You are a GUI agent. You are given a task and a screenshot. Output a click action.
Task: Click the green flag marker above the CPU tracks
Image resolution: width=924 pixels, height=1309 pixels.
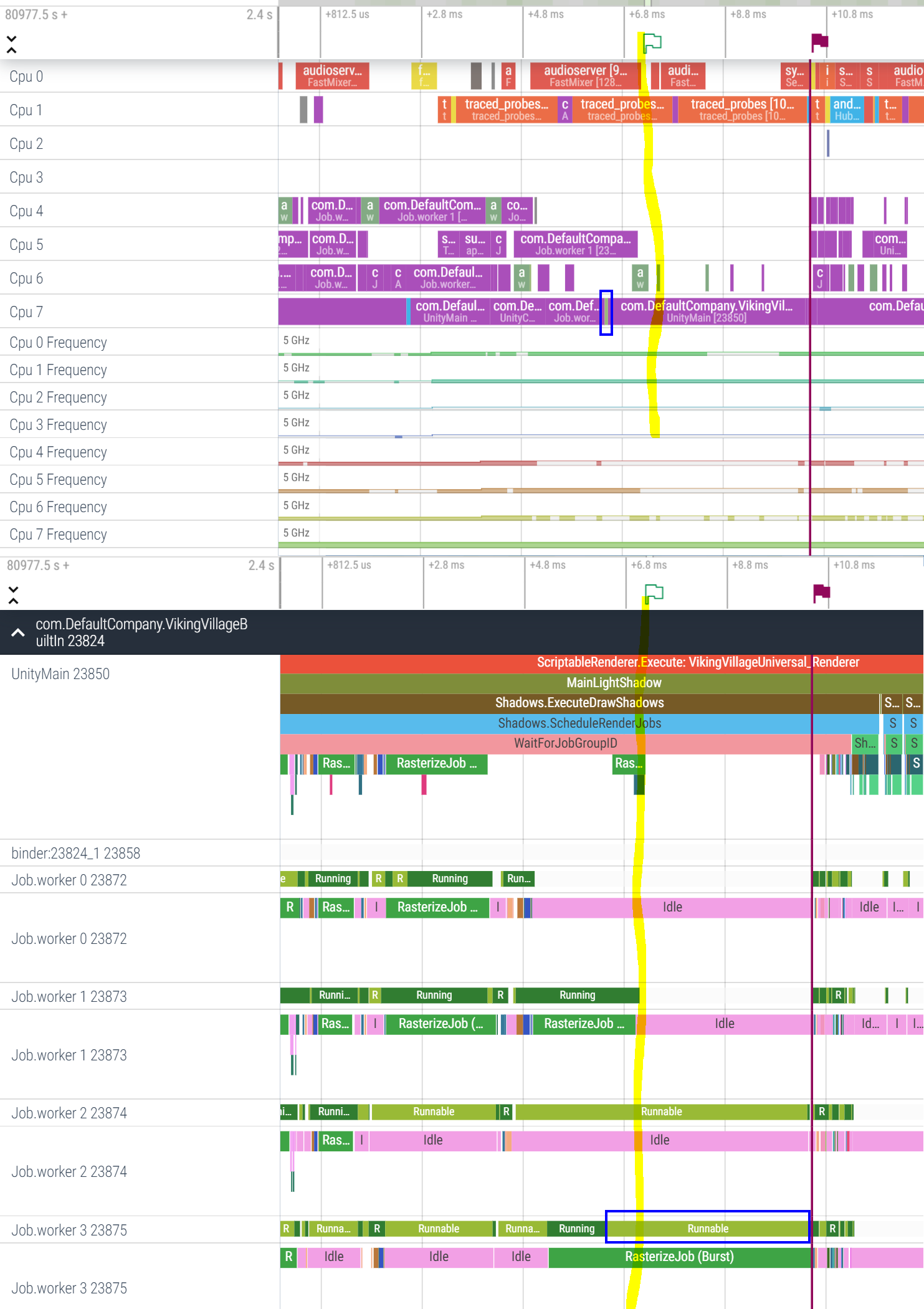652,42
